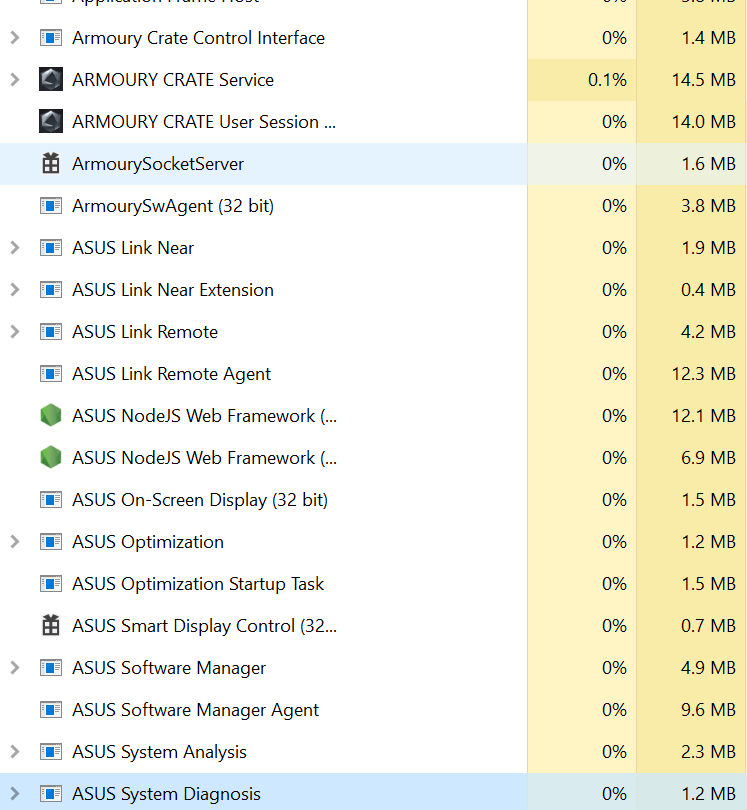Click the ArmourySocketServer gift-box icon
The image size is (747, 810).
51,163
